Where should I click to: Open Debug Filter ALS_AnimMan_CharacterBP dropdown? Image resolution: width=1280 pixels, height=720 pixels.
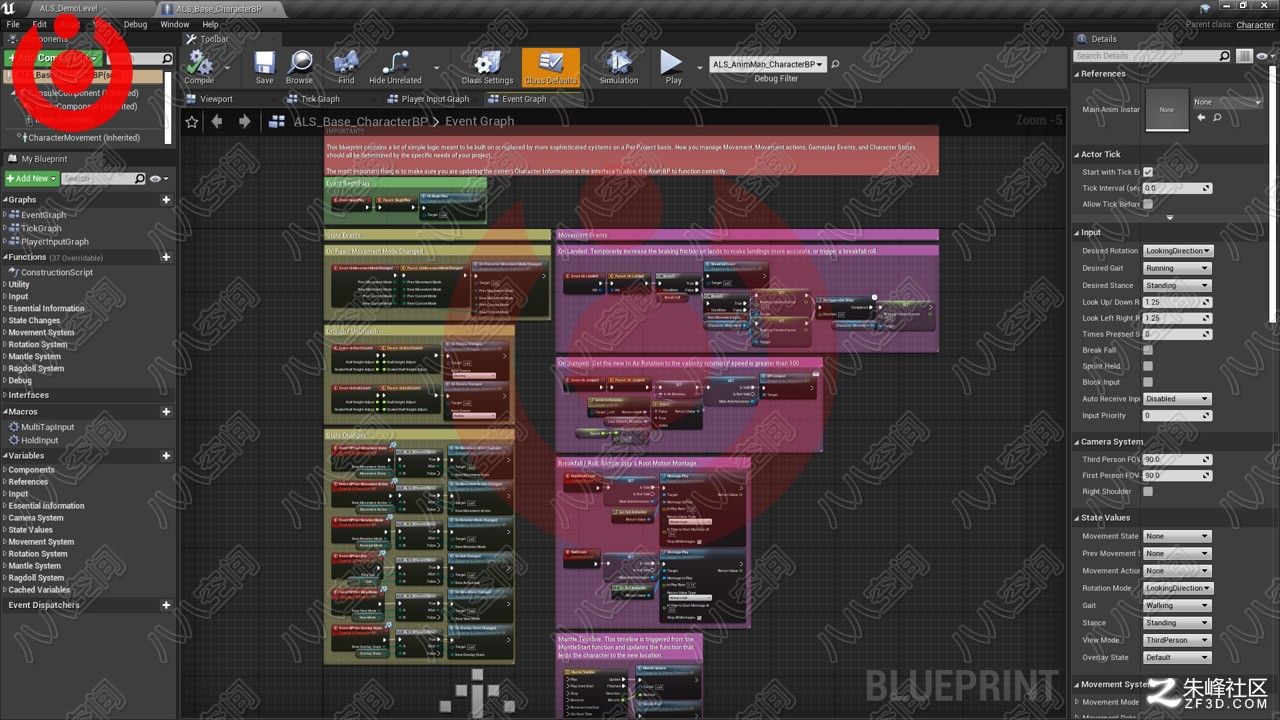click(768, 64)
